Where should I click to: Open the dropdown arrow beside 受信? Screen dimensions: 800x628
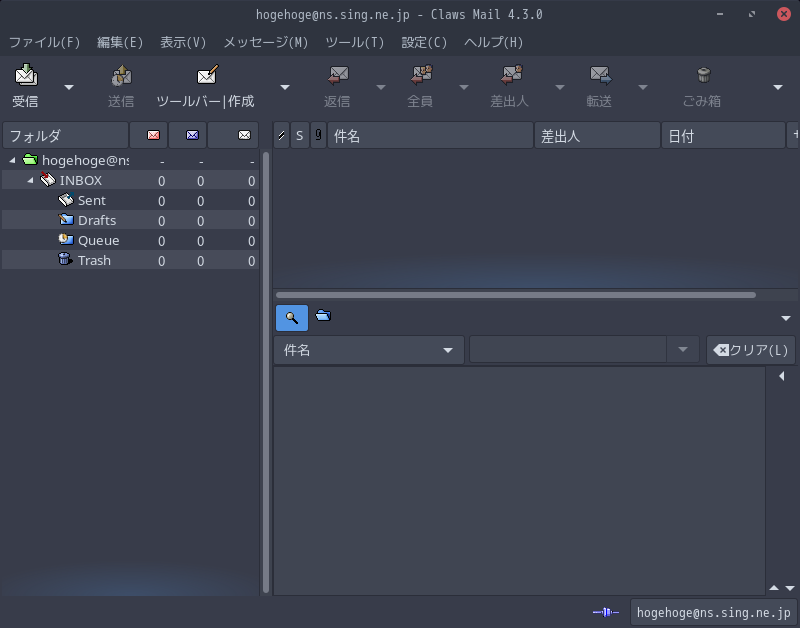tap(69, 87)
